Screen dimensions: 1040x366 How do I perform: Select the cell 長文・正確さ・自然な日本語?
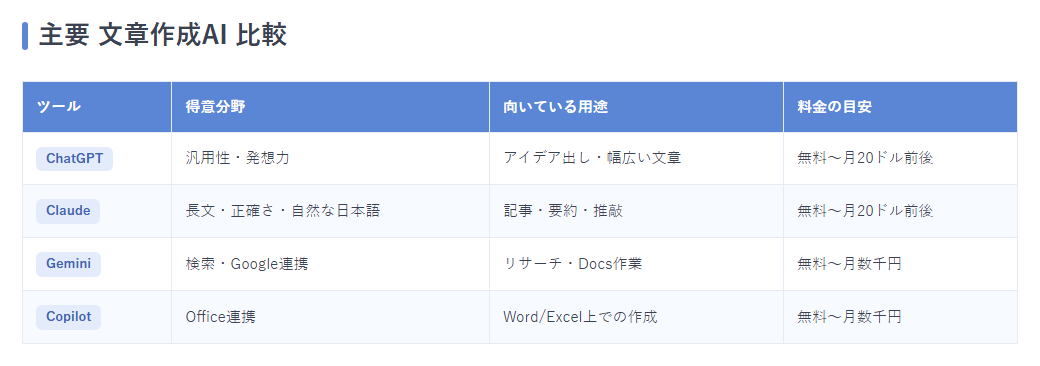point(330,211)
